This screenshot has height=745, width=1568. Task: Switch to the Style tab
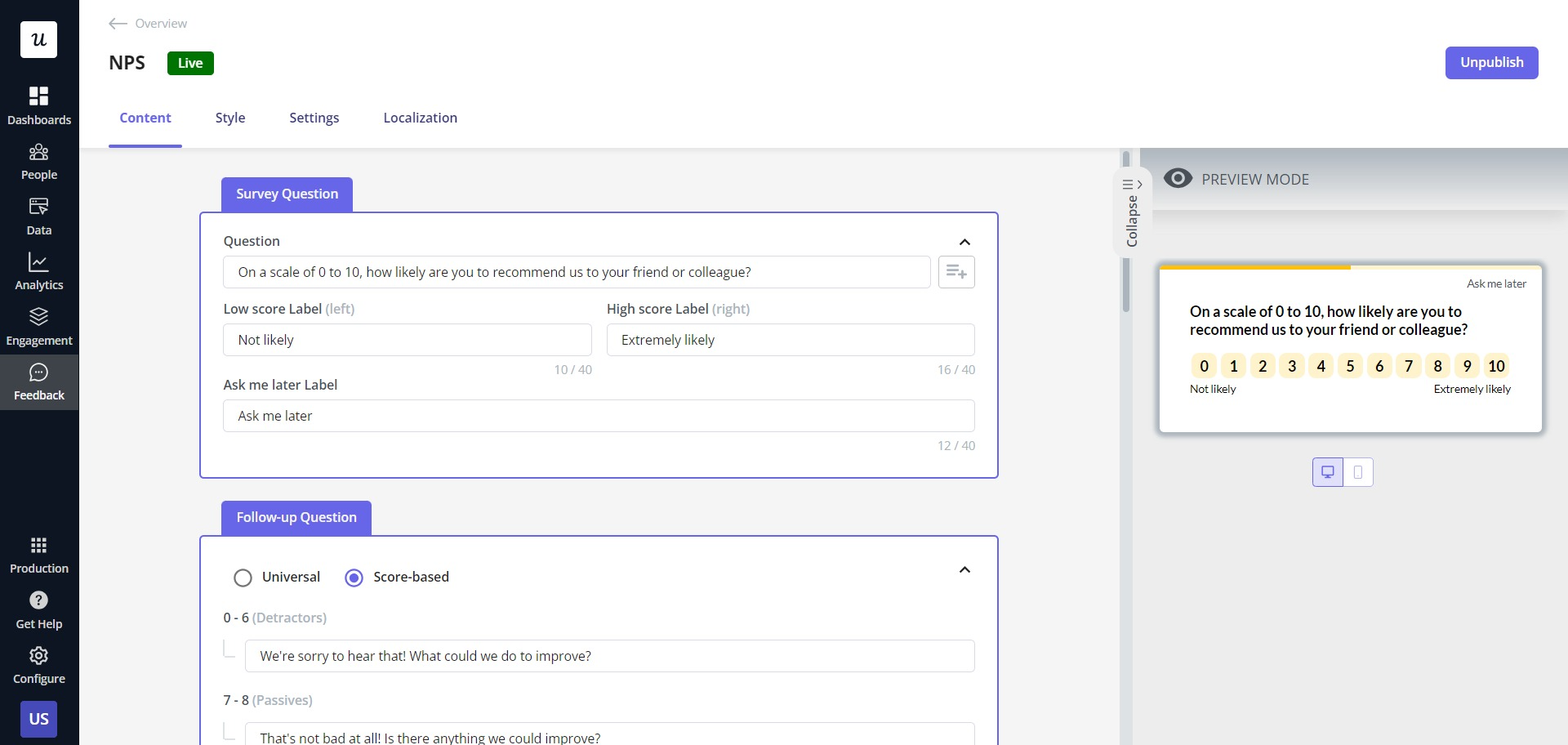tap(229, 118)
